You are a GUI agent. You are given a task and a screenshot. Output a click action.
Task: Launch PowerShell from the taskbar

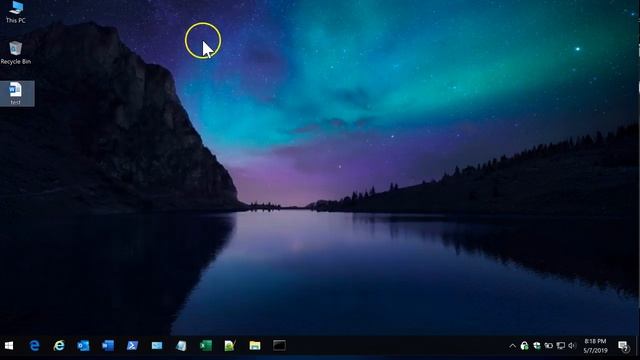click(x=132, y=346)
